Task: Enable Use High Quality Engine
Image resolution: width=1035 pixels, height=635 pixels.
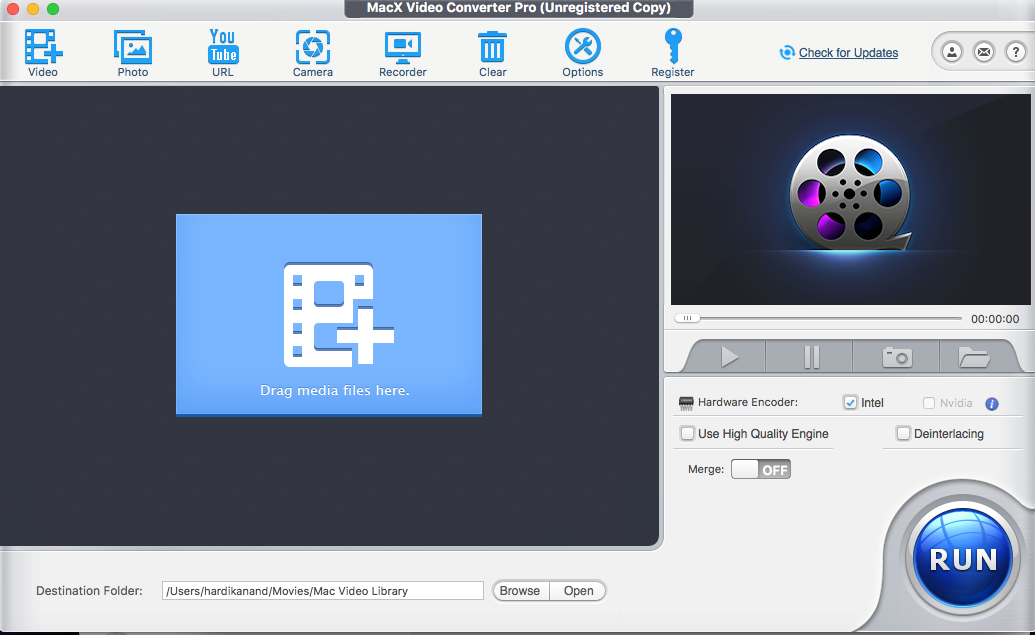Action: (687, 434)
